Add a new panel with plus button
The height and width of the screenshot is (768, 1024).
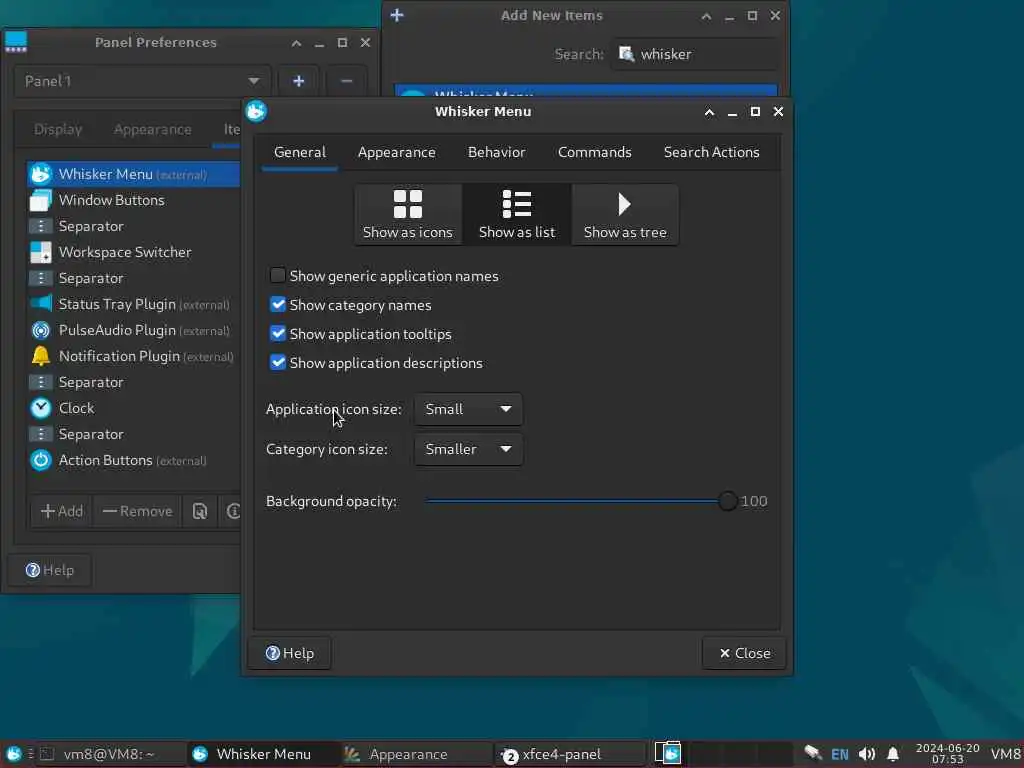point(298,81)
